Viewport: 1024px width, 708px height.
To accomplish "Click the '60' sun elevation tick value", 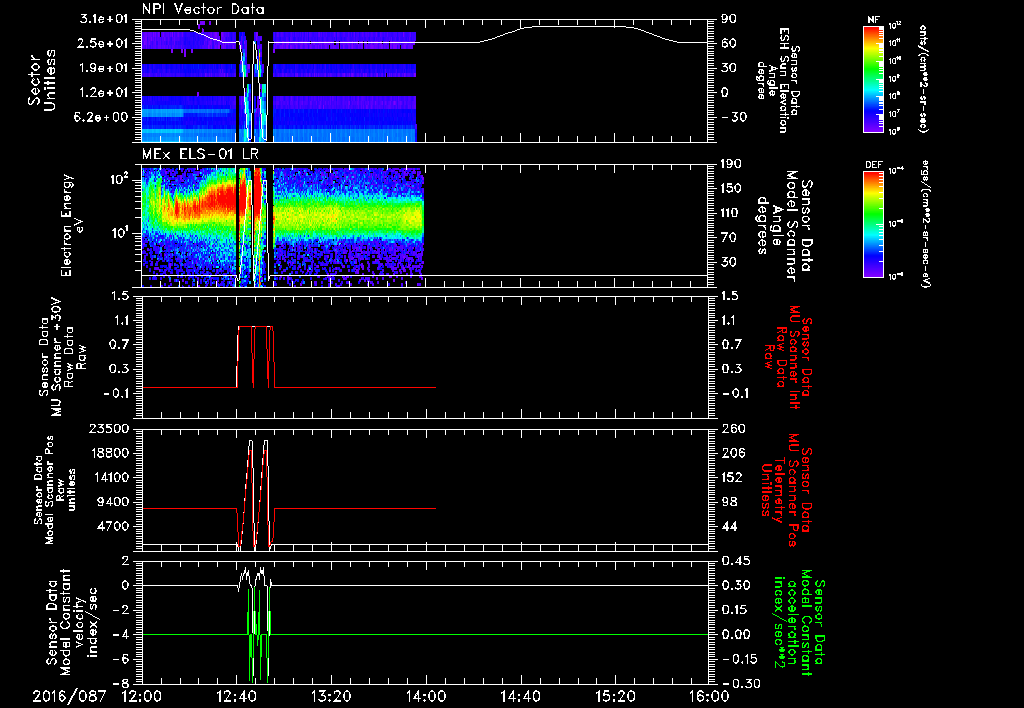I will coord(729,43).
